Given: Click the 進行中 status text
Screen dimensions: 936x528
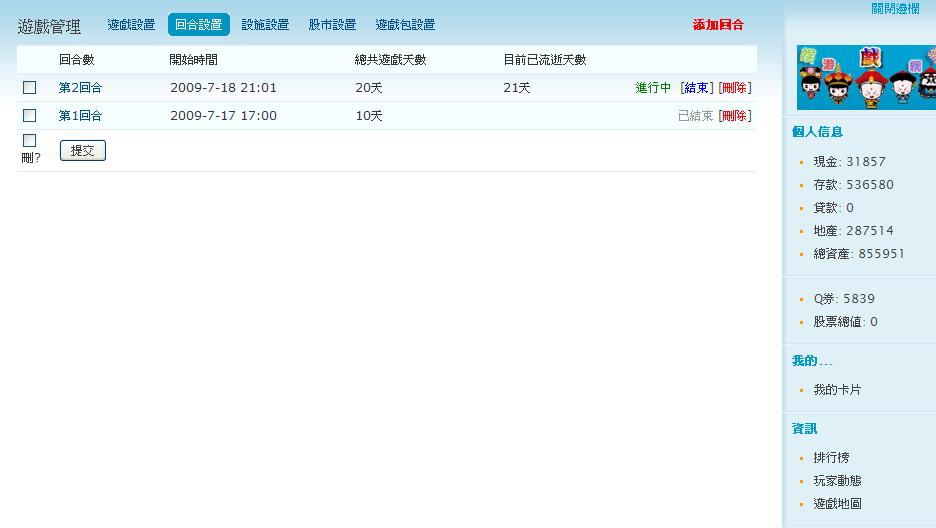Looking at the screenshot, I should tap(653, 88).
